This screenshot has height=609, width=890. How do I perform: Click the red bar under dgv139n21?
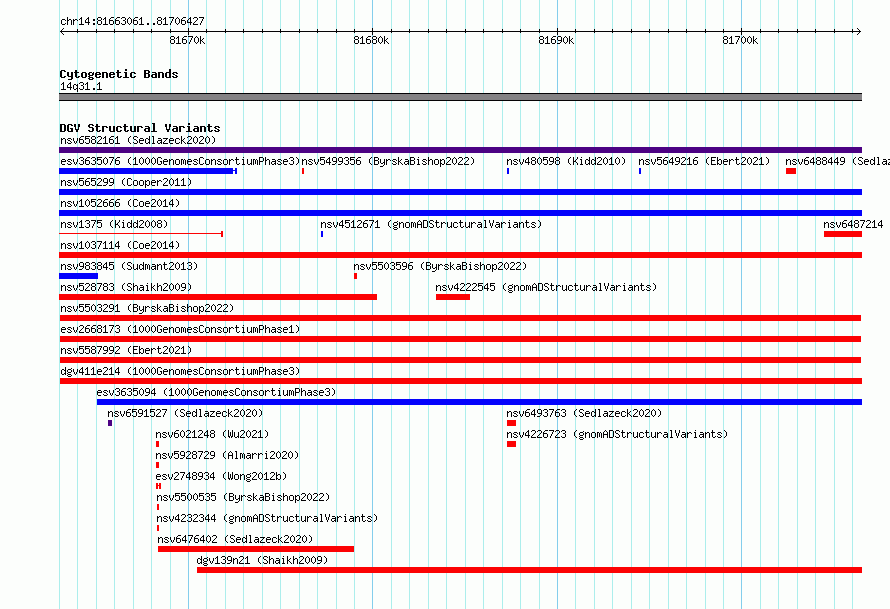pos(530,570)
